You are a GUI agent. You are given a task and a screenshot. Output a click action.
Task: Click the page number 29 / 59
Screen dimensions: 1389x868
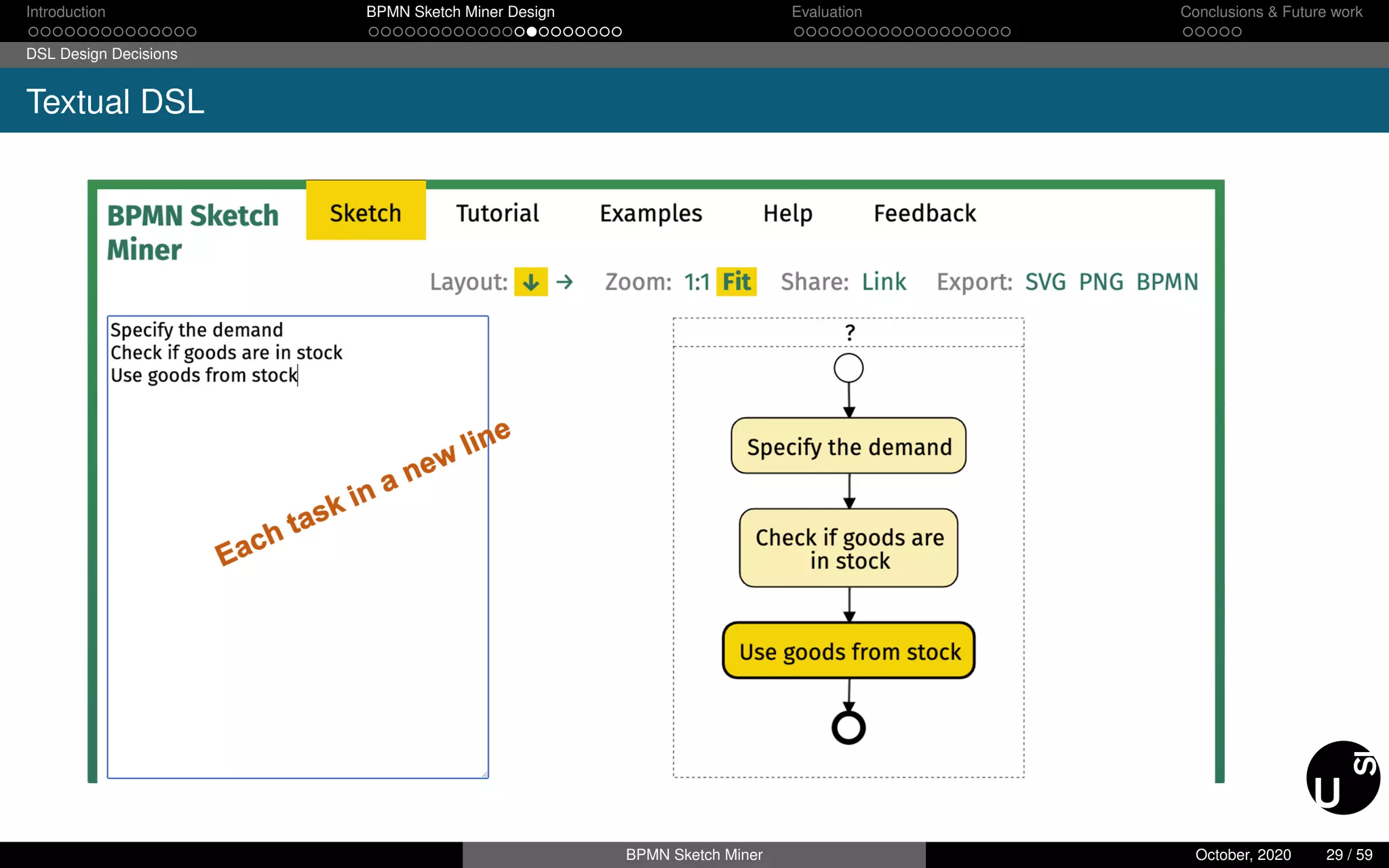point(1349,854)
